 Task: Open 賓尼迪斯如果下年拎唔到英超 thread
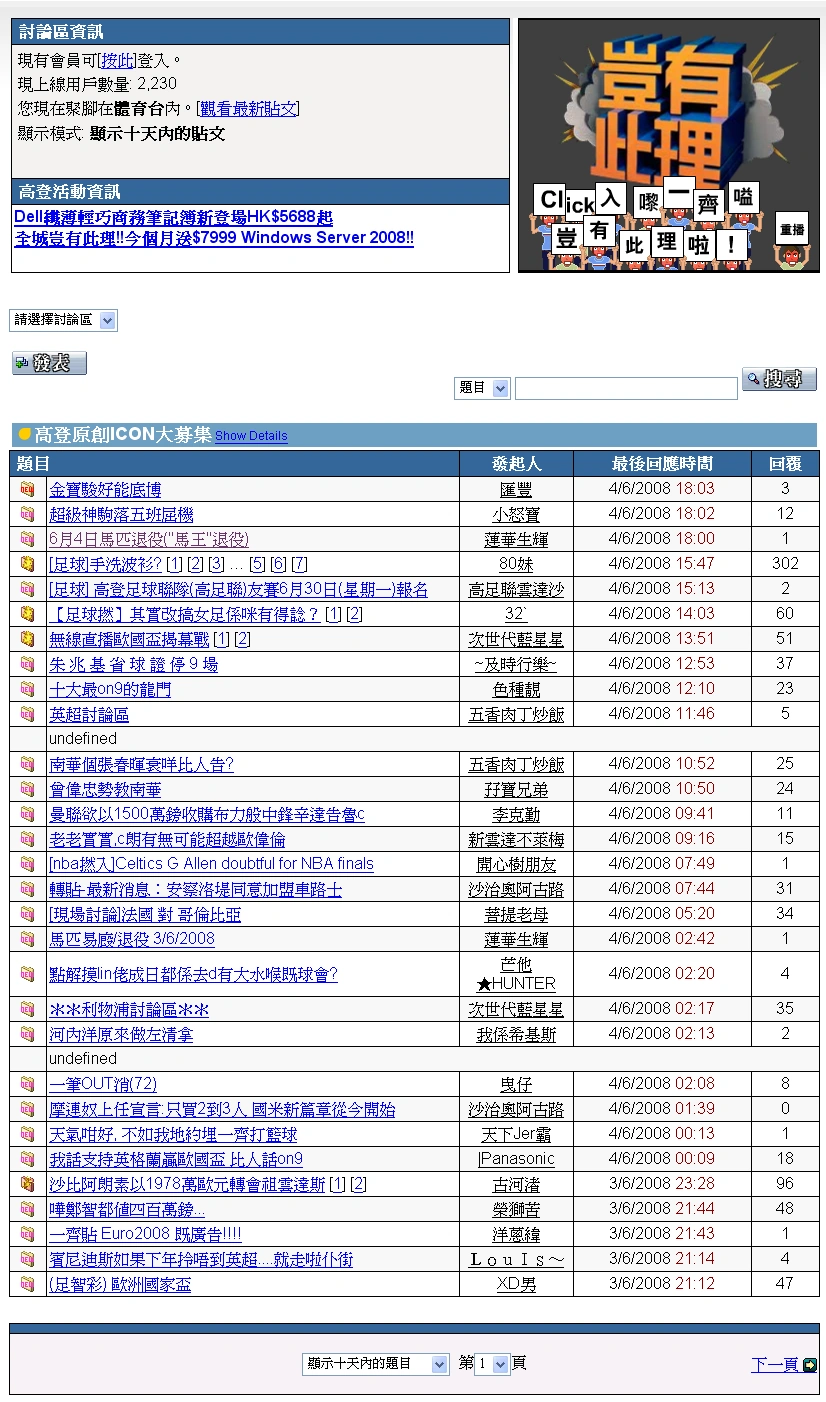pyautogui.click(x=201, y=1260)
